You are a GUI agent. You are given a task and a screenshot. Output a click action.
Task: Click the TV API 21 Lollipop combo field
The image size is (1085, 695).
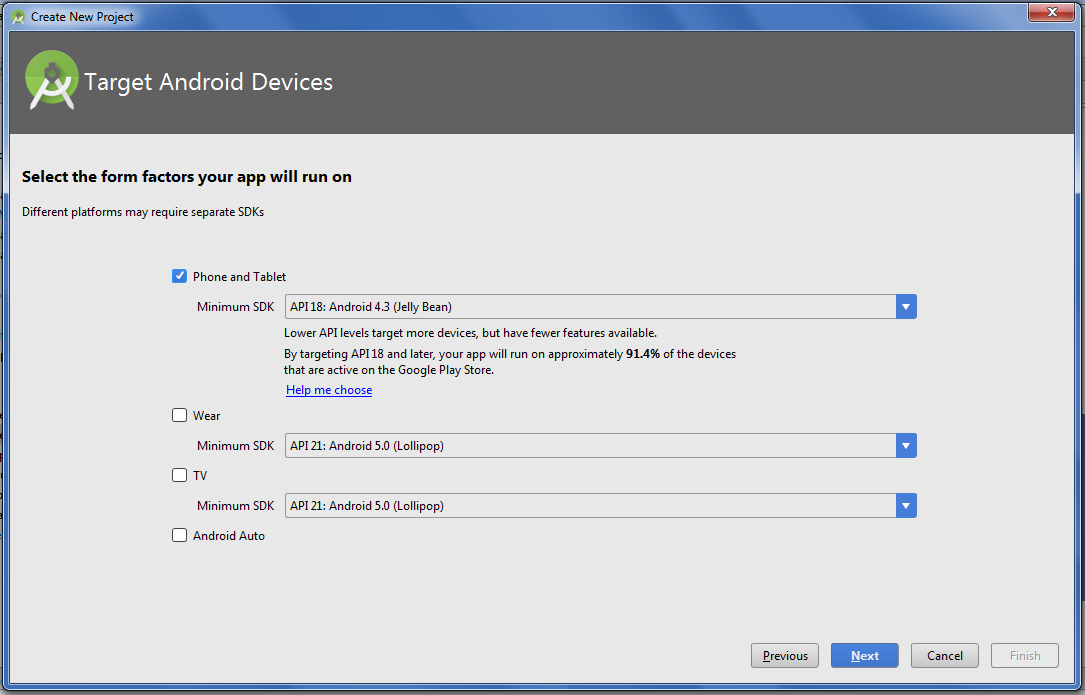(x=590, y=506)
